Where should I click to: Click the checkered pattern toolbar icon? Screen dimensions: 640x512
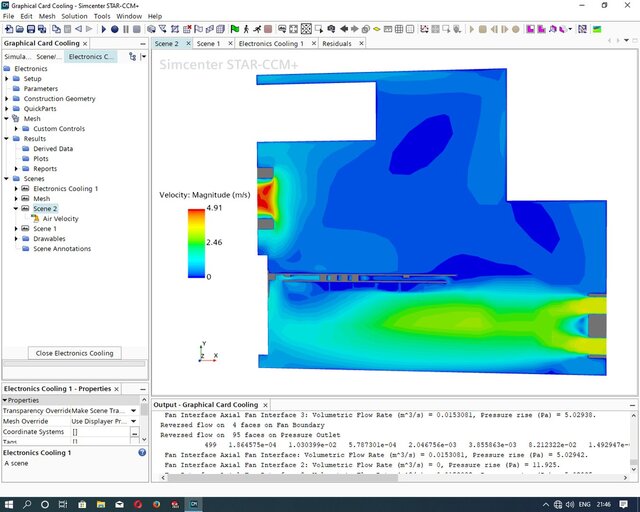click(582, 29)
